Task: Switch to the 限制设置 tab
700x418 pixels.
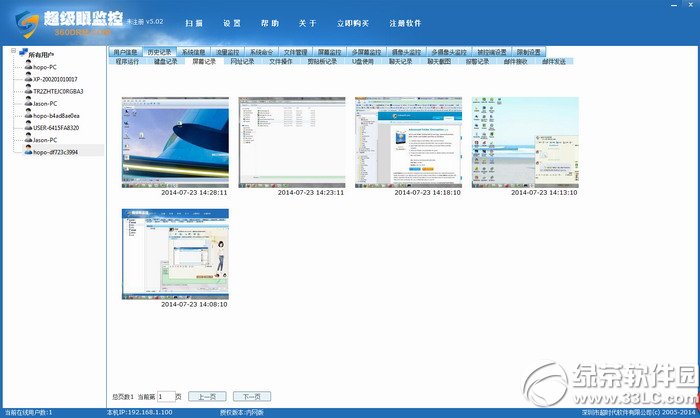Action: [529, 52]
